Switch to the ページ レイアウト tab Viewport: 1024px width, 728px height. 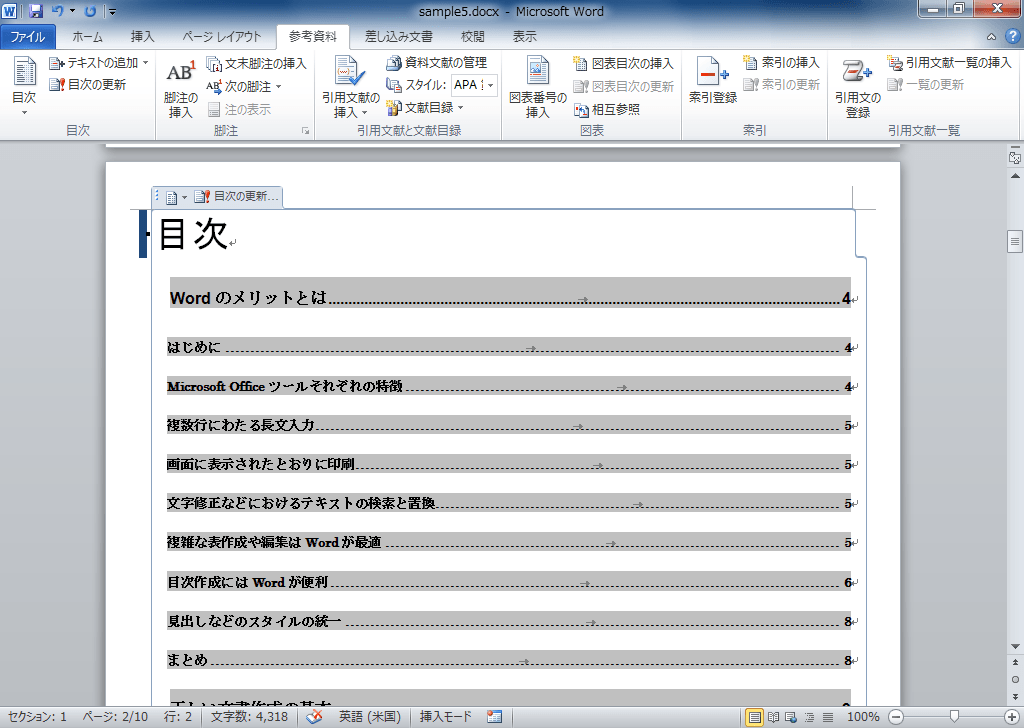tap(221, 37)
